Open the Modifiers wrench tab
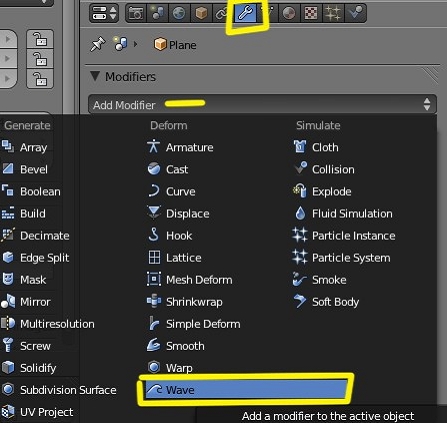The height and width of the screenshot is (423, 447). coord(246,13)
